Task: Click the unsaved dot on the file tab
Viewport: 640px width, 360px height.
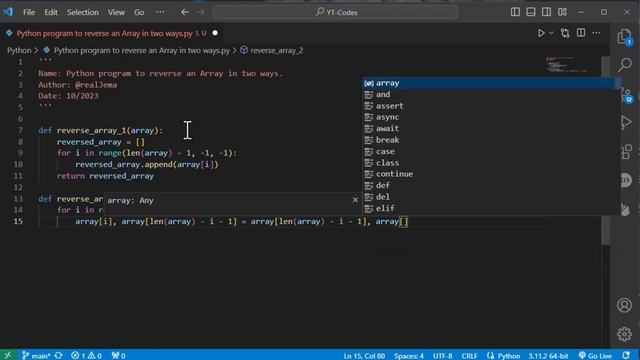Action: [x=215, y=33]
